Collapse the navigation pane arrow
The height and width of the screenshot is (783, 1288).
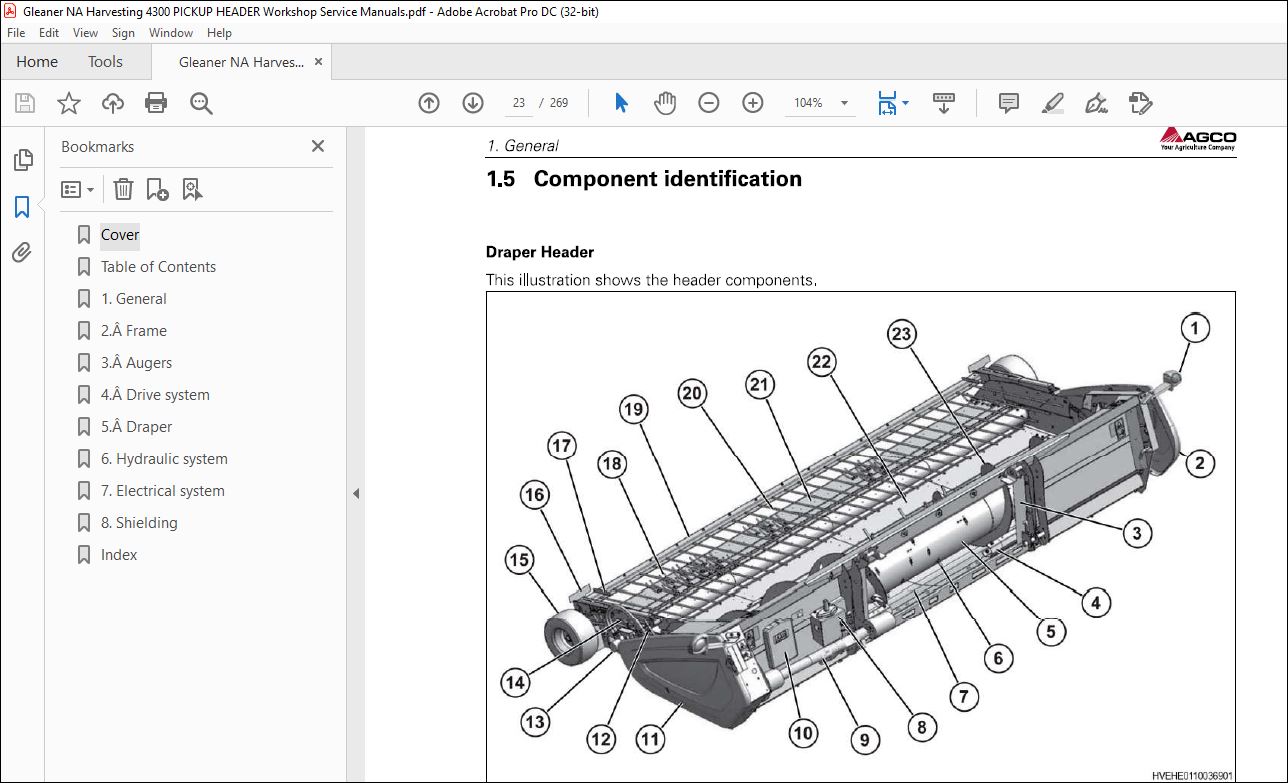355,493
